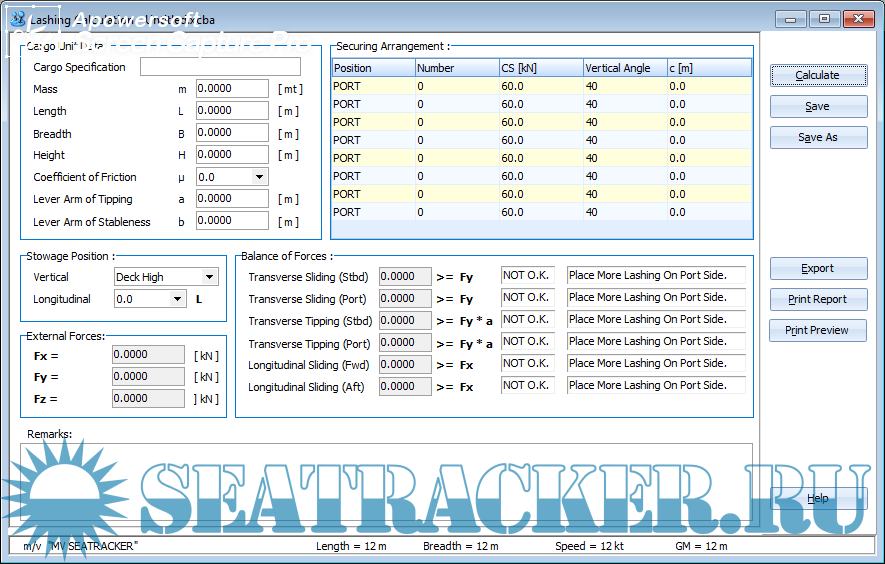This screenshot has height=564, width=885.
Task: Click the Calculate button
Action: click(x=817, y=75)
